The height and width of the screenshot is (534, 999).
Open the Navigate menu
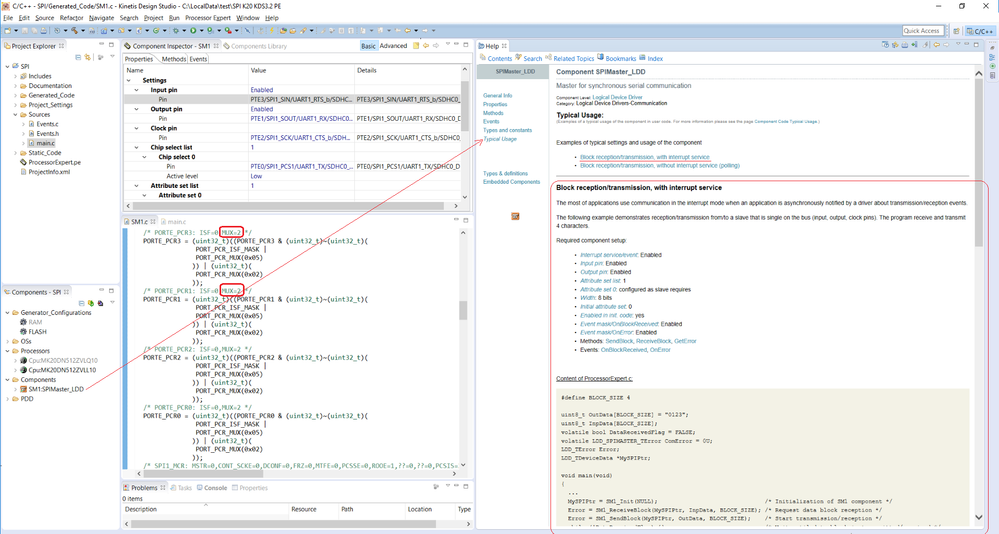pyautogui.click(x=101, y=18)
